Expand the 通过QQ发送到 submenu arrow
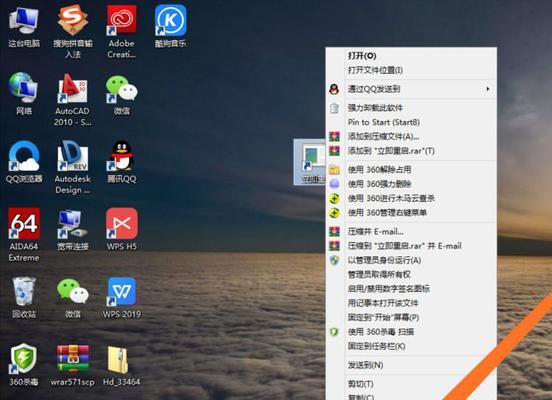 click(488, 89)
